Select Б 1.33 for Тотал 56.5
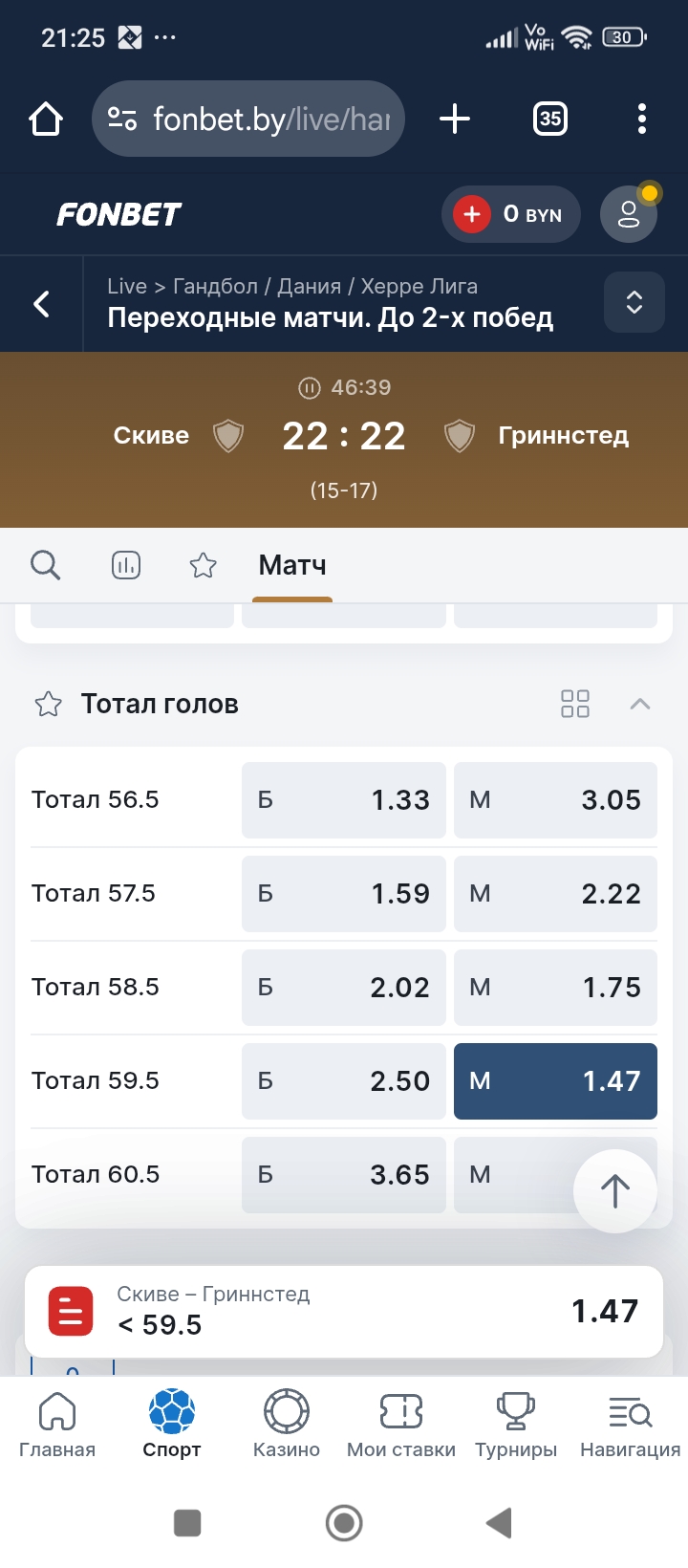This screenshot has width=688, height=1568. (x=343, y=800)
